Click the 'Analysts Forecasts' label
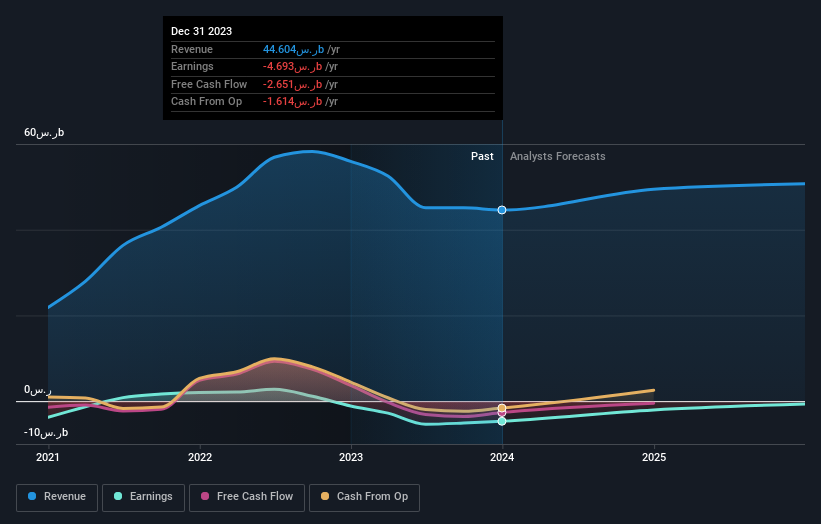 [x=558, y=157]
